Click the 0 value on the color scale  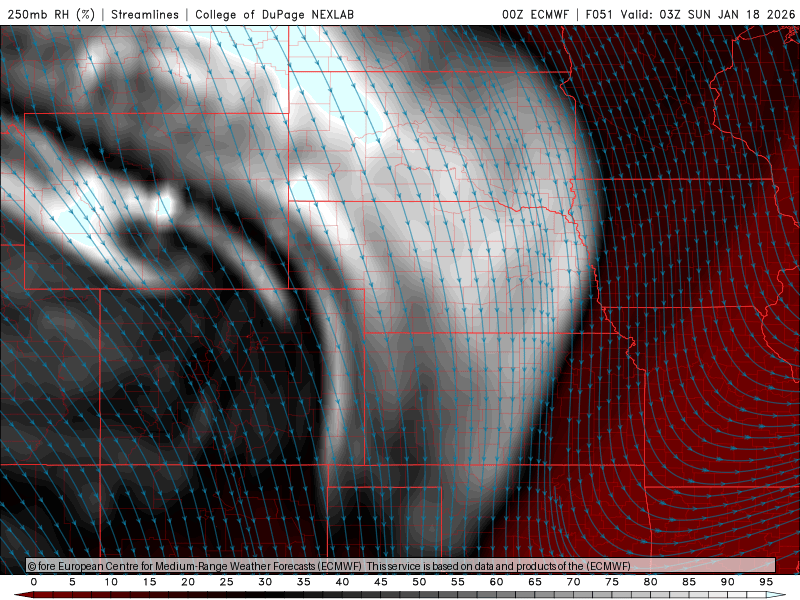pos(34,582)
